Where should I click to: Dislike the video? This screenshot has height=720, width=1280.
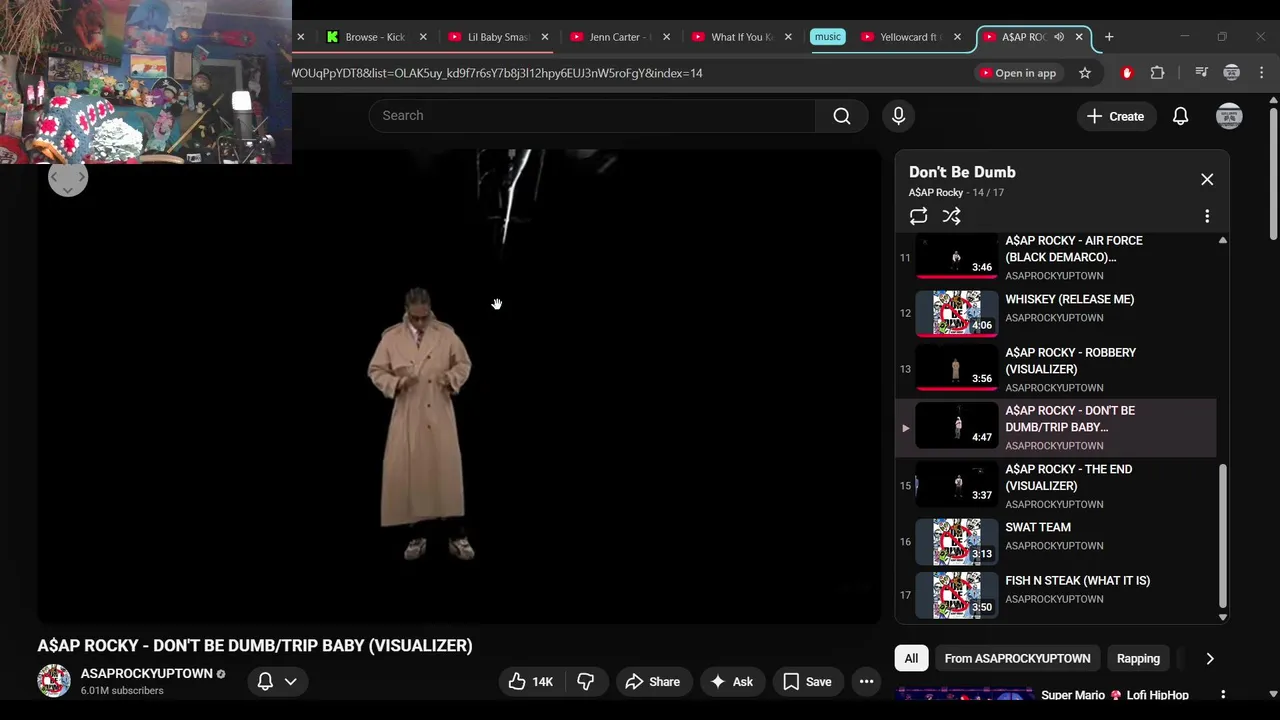pyautogui.click(x=585, y=682)
